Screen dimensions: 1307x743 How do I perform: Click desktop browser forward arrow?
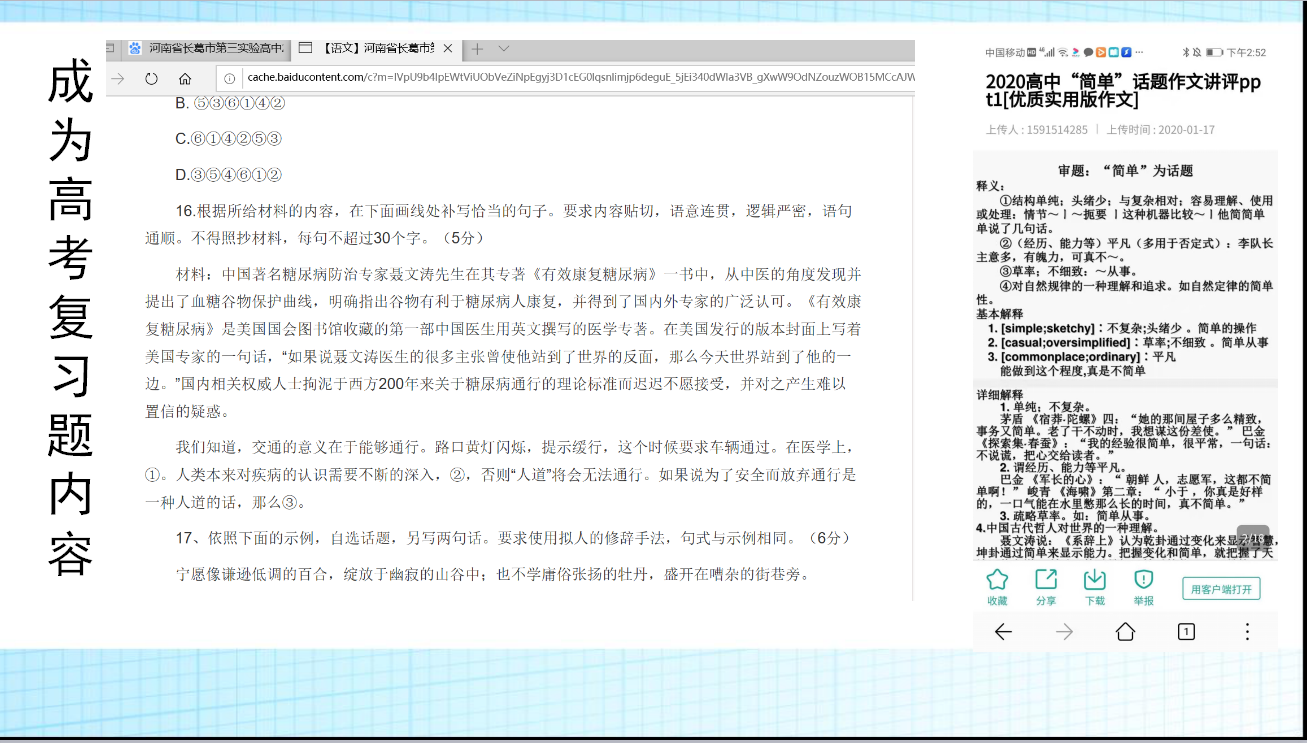click(118, 78)
